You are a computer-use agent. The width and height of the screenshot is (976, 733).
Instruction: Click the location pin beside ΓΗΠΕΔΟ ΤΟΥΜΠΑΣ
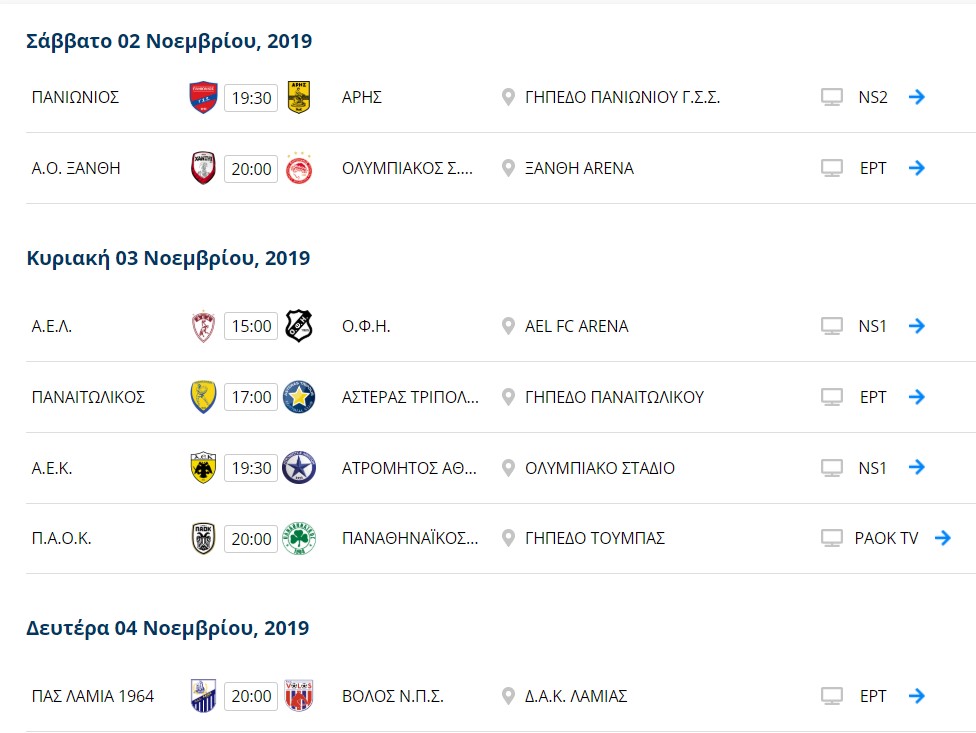508,538
